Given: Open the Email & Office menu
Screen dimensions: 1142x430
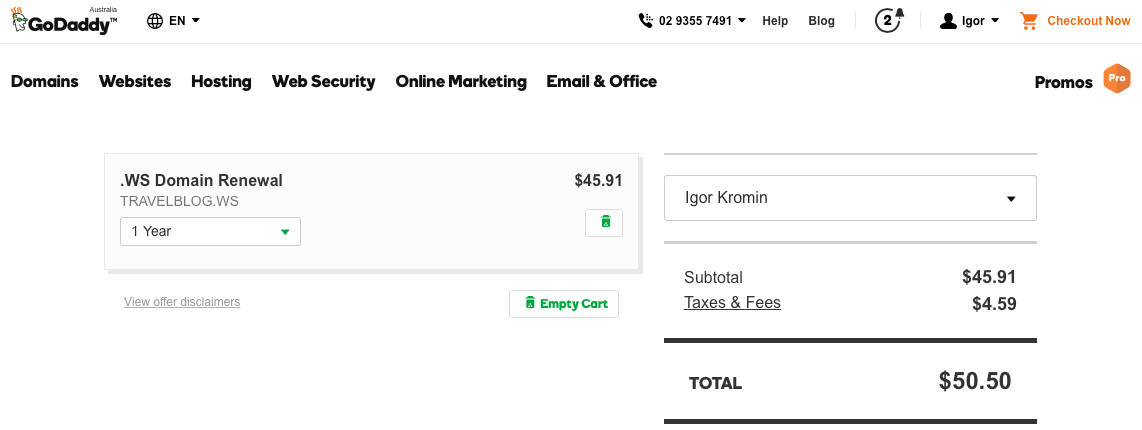Looking at the screenshot, I should (x=602, y=82).
